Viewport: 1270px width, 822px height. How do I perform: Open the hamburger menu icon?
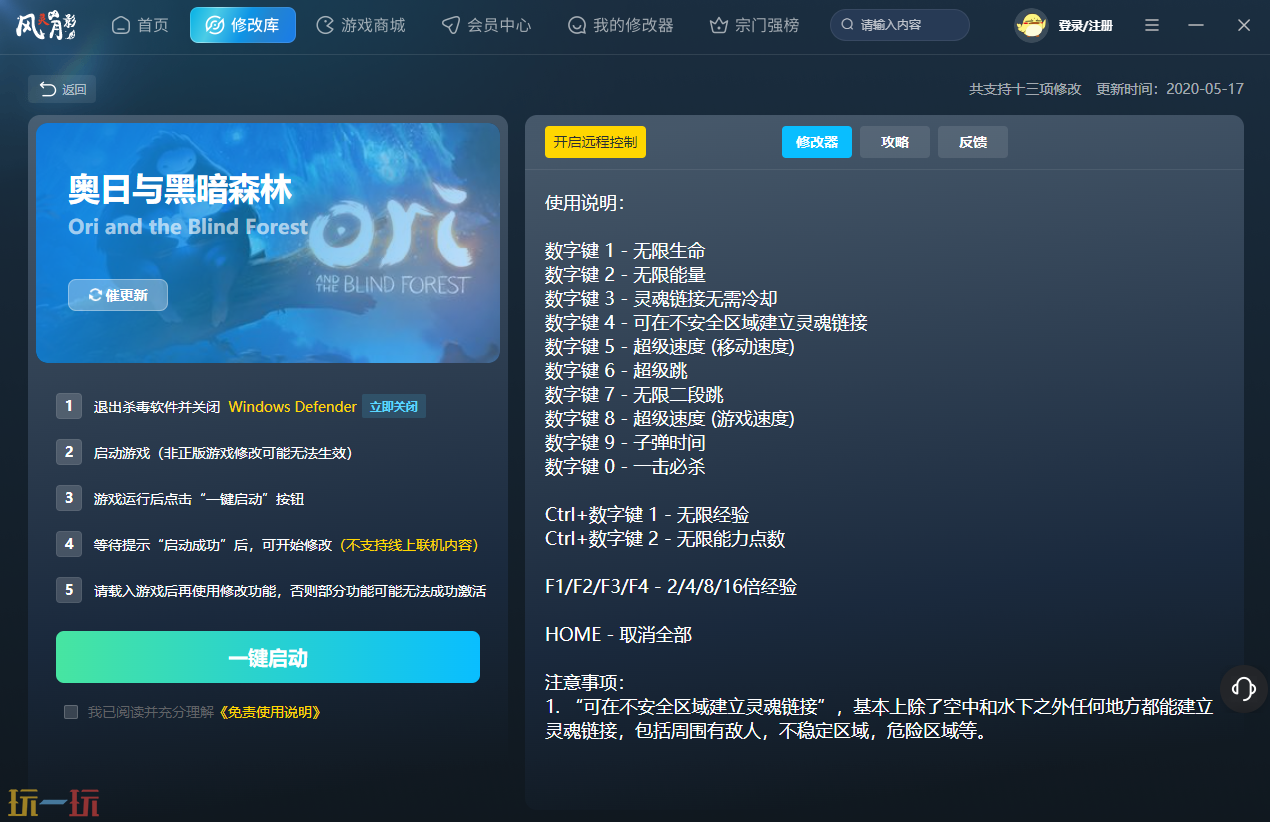[1152, 25]
